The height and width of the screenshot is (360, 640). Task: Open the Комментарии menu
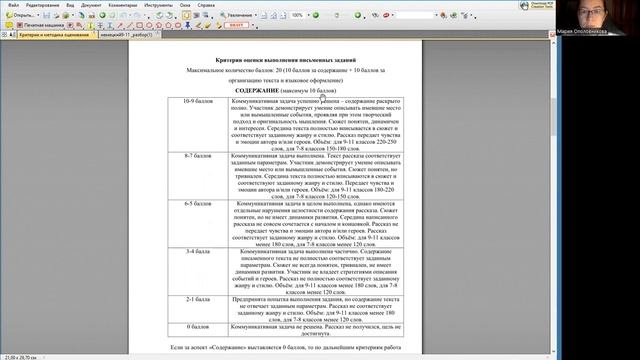click(x=123, y=5)
